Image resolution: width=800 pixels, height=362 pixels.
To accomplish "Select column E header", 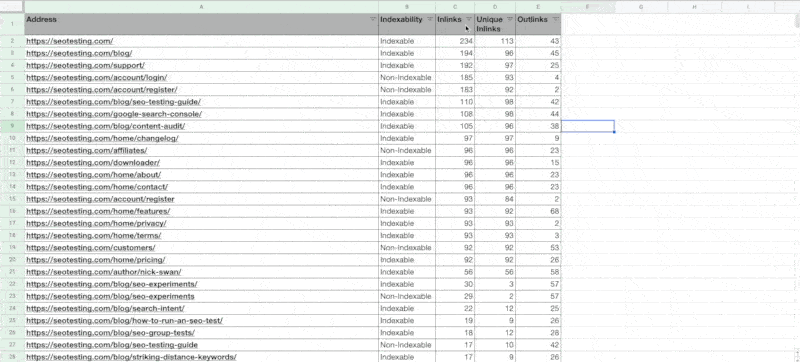I will coord(538,7).
